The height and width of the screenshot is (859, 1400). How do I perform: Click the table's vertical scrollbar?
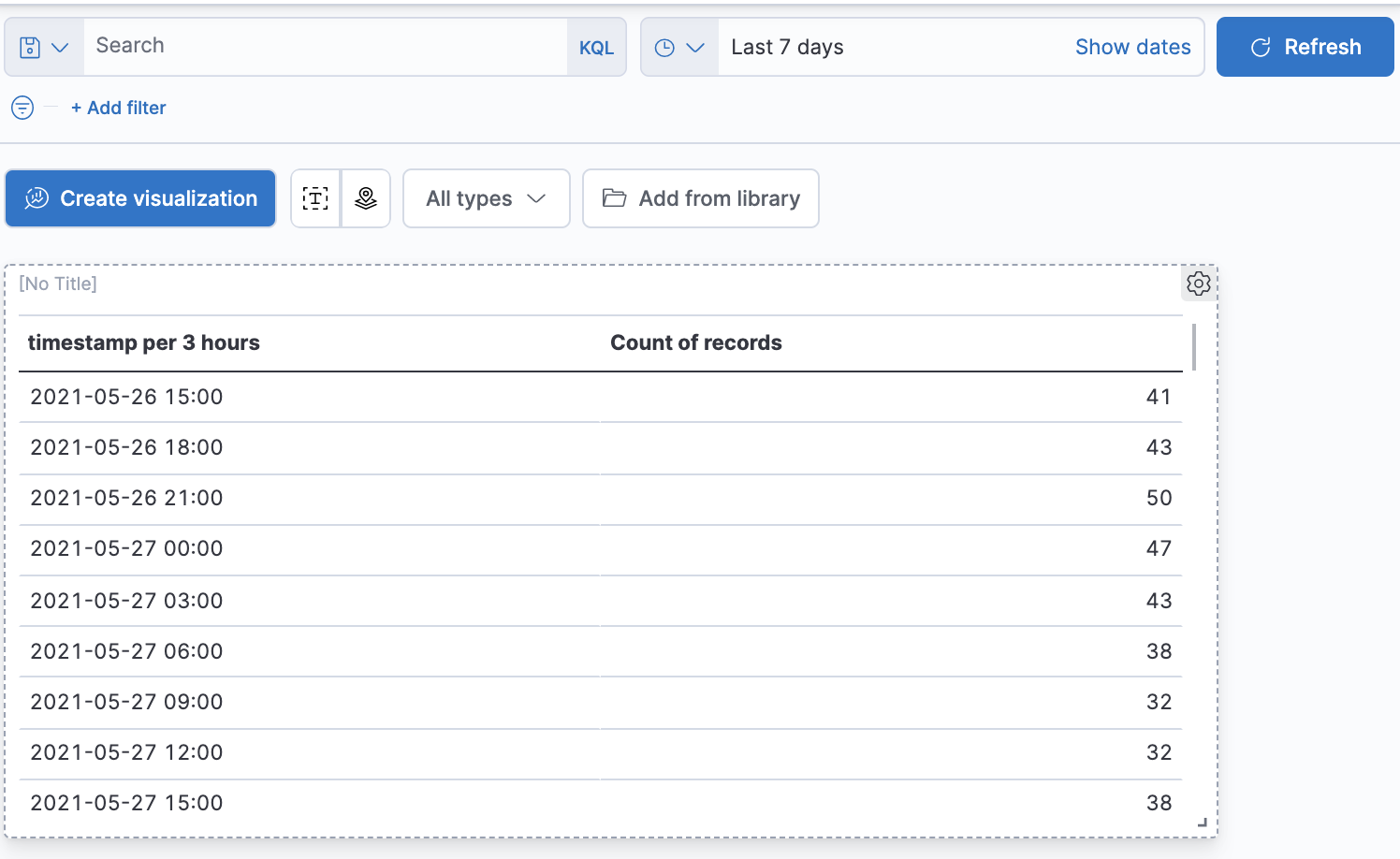[x=1193, y=347]
